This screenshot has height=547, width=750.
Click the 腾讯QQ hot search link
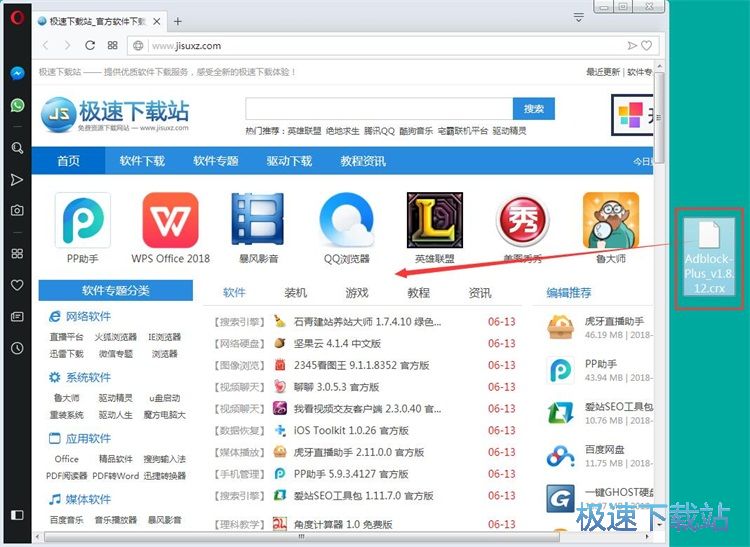coord(379,131)
